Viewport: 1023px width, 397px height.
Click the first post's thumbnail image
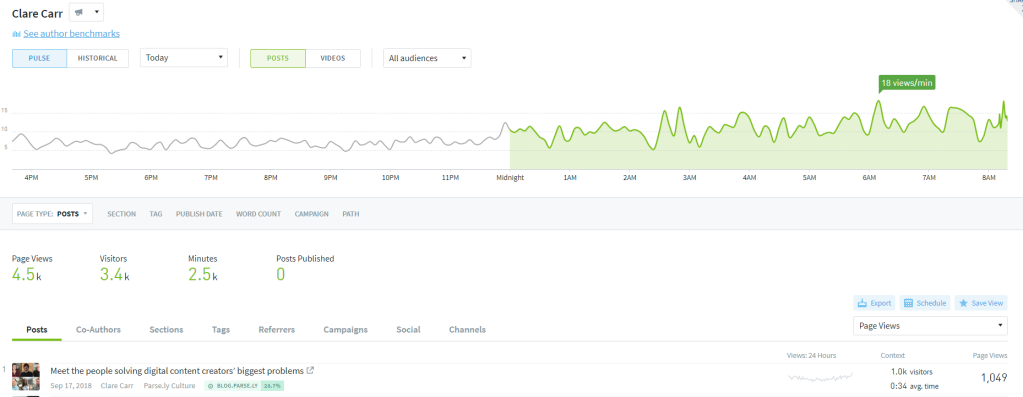pos(26,377)
